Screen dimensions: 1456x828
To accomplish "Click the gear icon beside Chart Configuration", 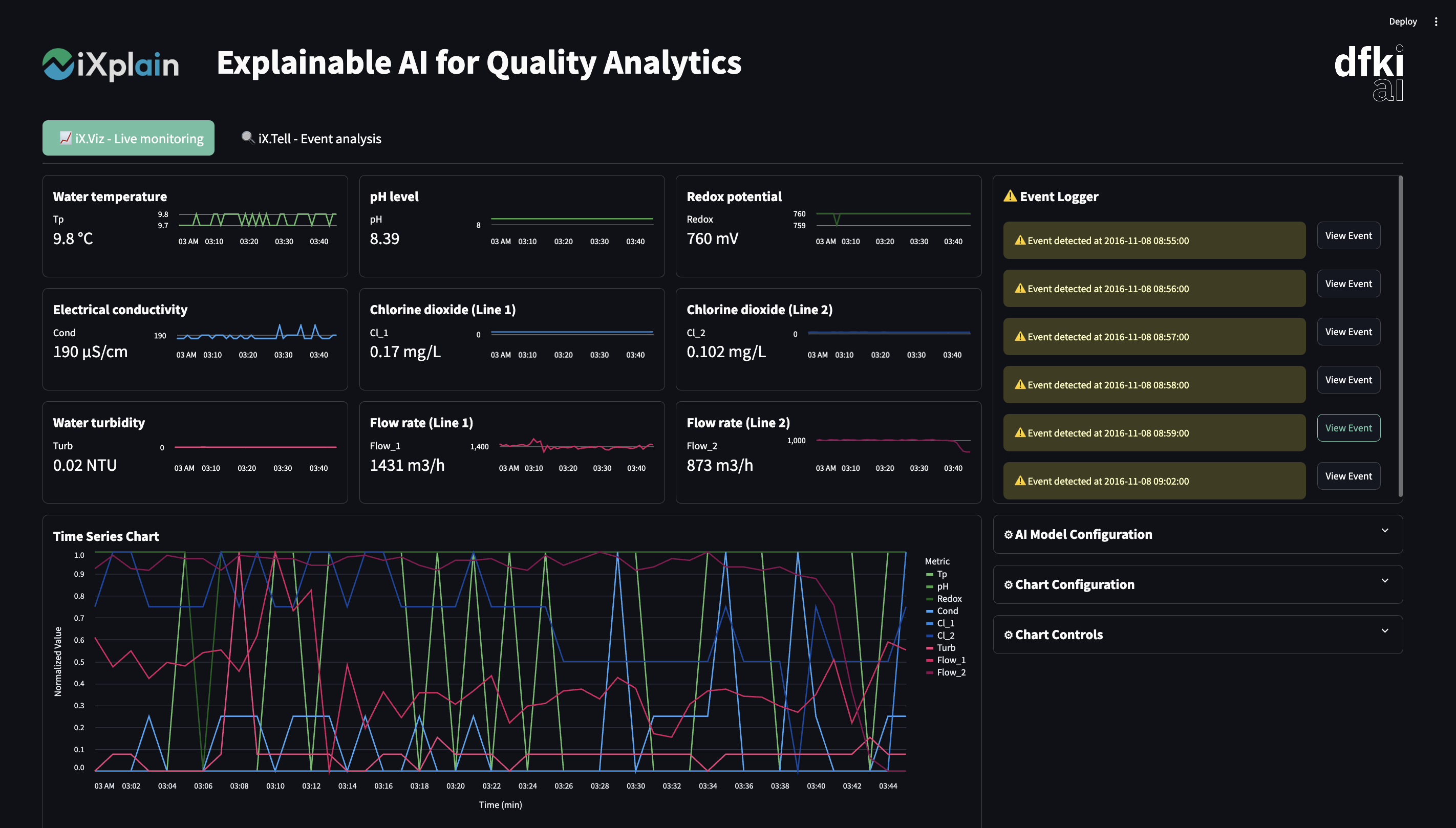I will click(1008, 584).
